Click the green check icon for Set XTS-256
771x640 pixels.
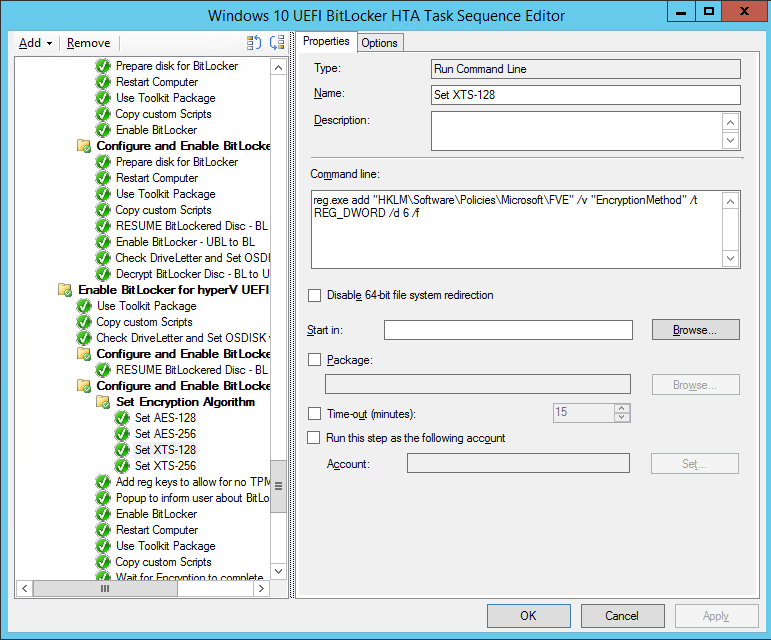(x=122, y=466)
